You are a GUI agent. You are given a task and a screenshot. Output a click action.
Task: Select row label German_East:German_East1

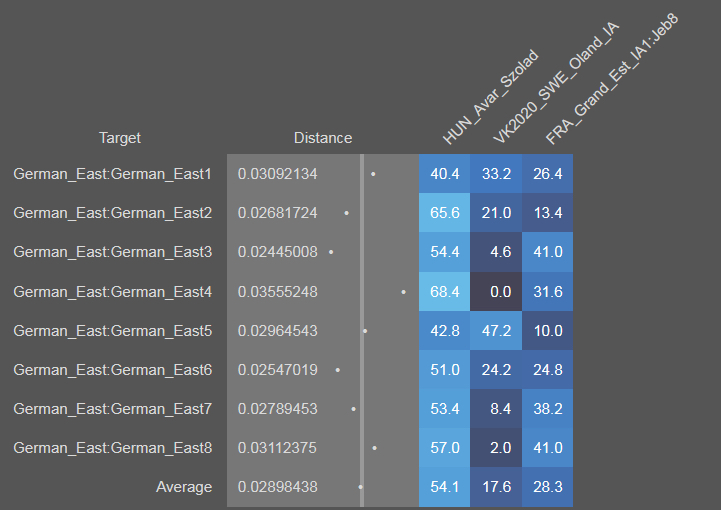point(112,174)
